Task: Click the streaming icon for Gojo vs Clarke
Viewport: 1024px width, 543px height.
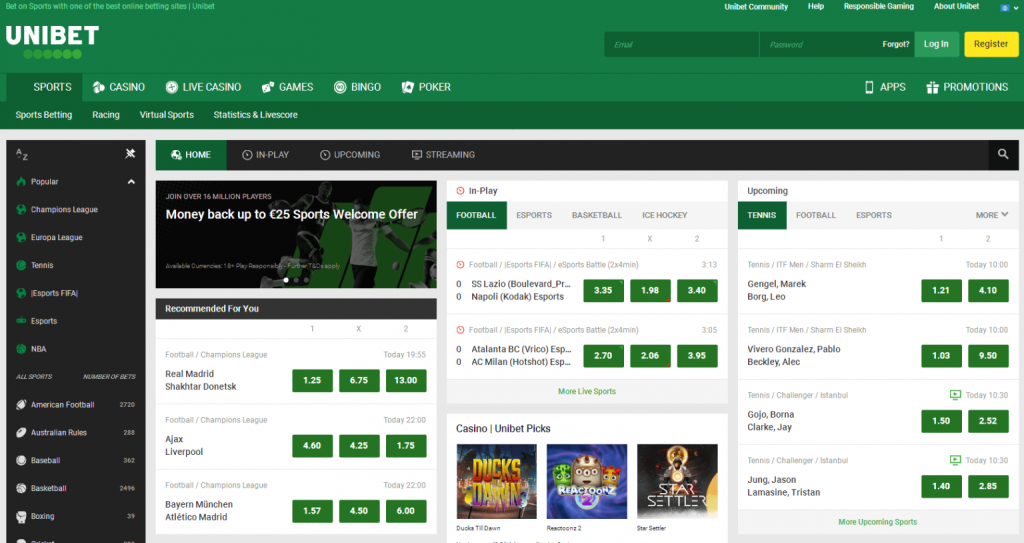Action: coord(955,395)
